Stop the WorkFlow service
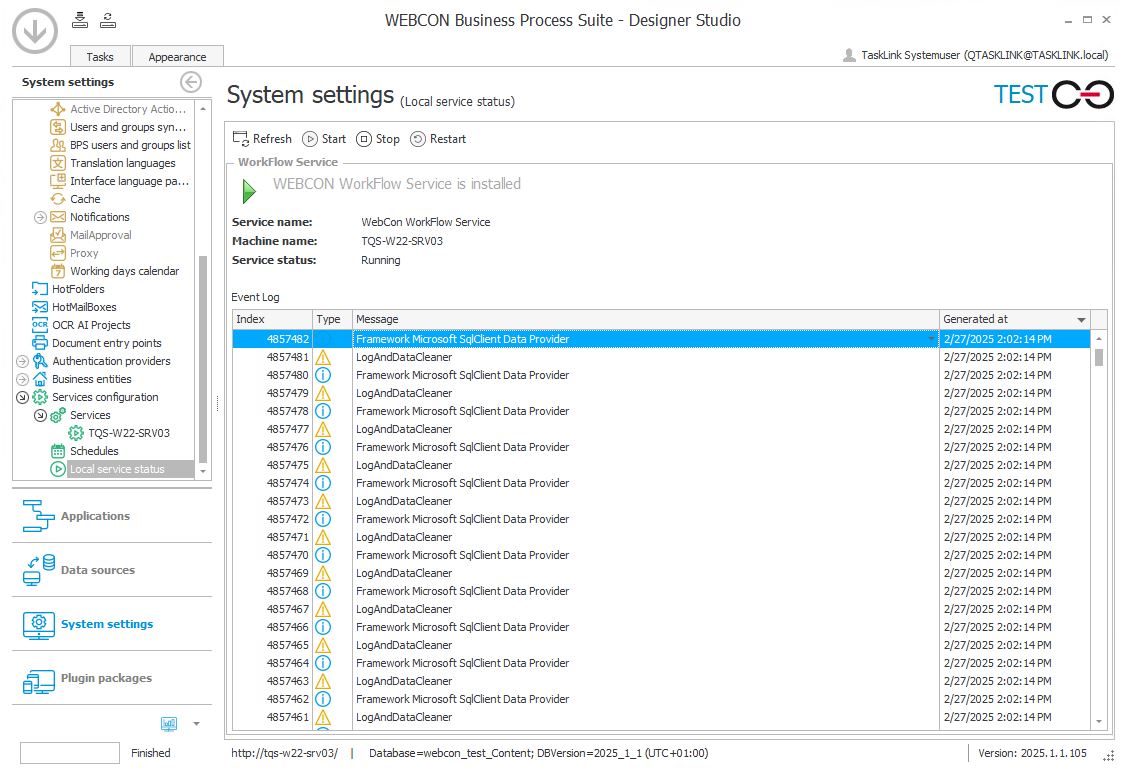1121x772 pixels. (378, 139)
